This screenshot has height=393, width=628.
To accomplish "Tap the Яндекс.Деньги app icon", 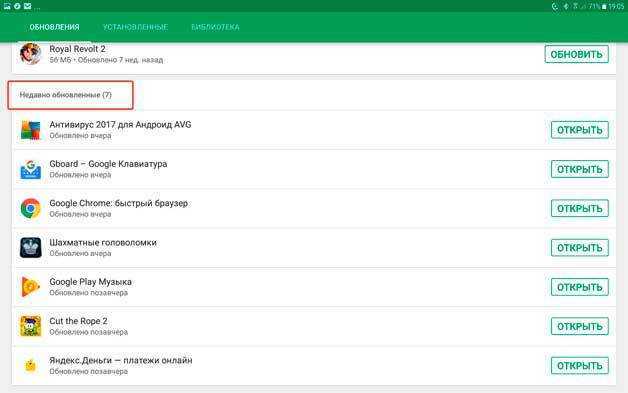I will [30, 366].
